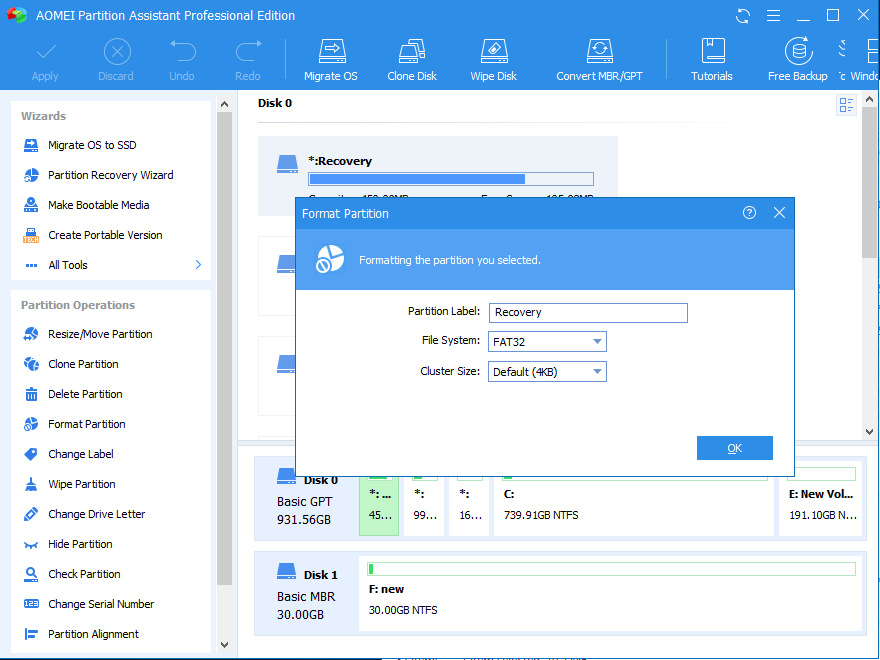Open the Cluster Size dropdown
Screen dimensions: 880x660
(598, 372)
